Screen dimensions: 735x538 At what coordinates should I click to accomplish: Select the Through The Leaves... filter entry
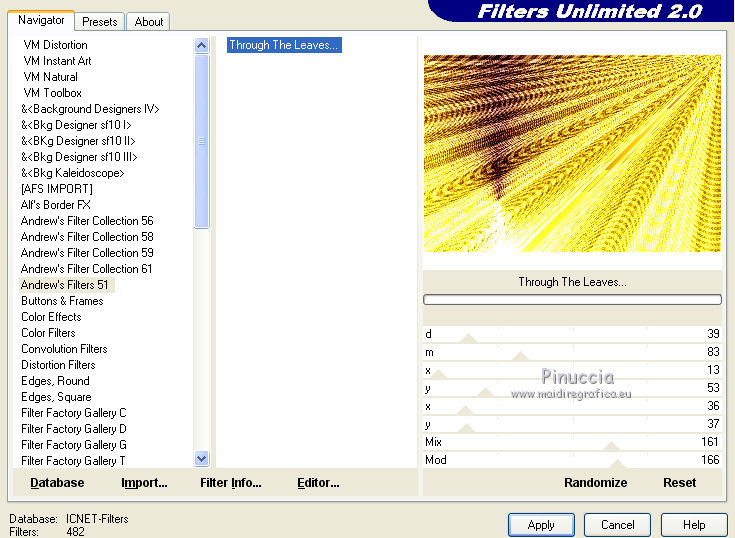(284, 45)
